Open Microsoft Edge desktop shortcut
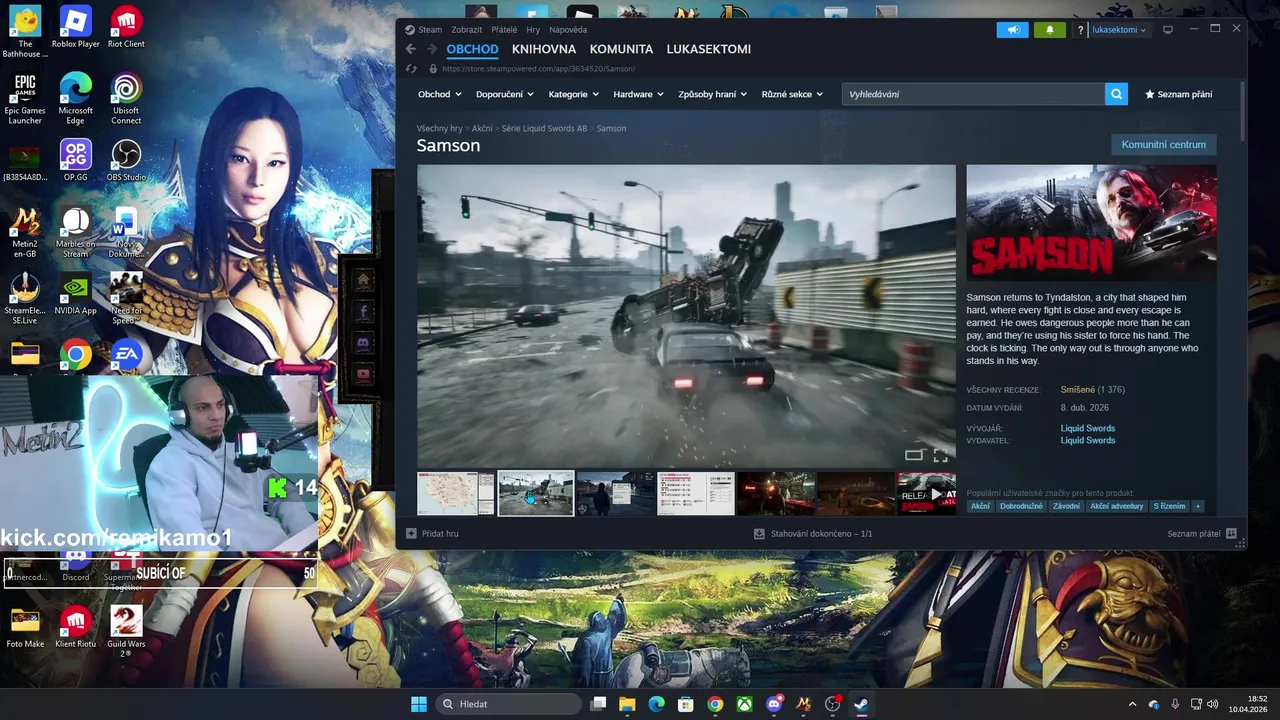 [76, 98]
